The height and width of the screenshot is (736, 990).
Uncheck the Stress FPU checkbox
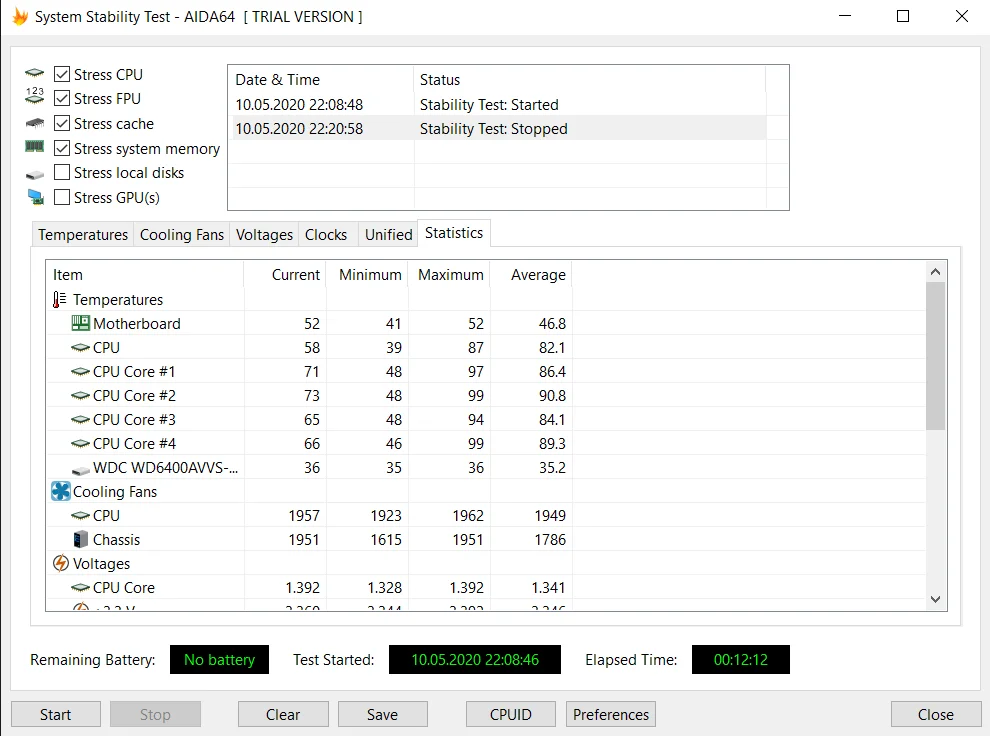pos(62,98)
